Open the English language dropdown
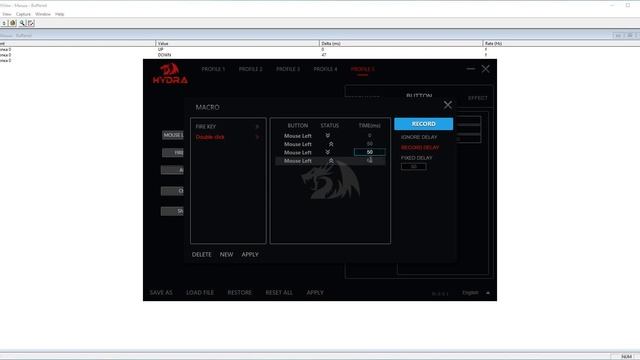This screenshot has width=640, height=360. point(470,293)
